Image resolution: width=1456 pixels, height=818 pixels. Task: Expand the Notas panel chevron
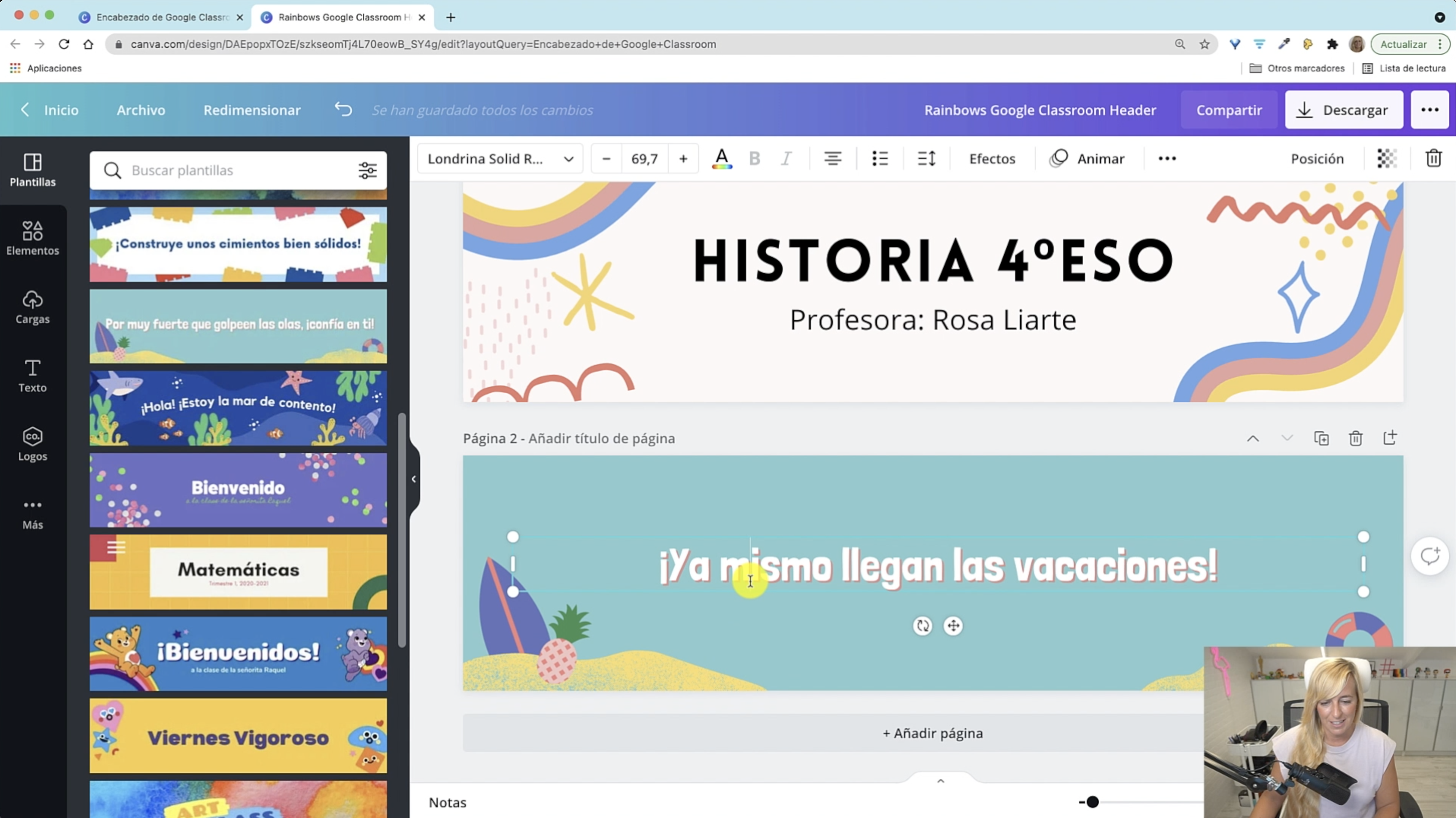click(940, 781)
